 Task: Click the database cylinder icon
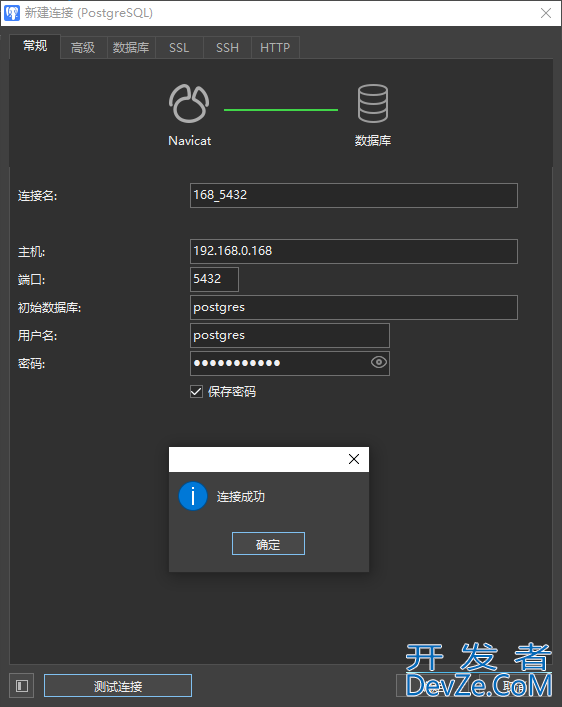click(x=373, y=104)
